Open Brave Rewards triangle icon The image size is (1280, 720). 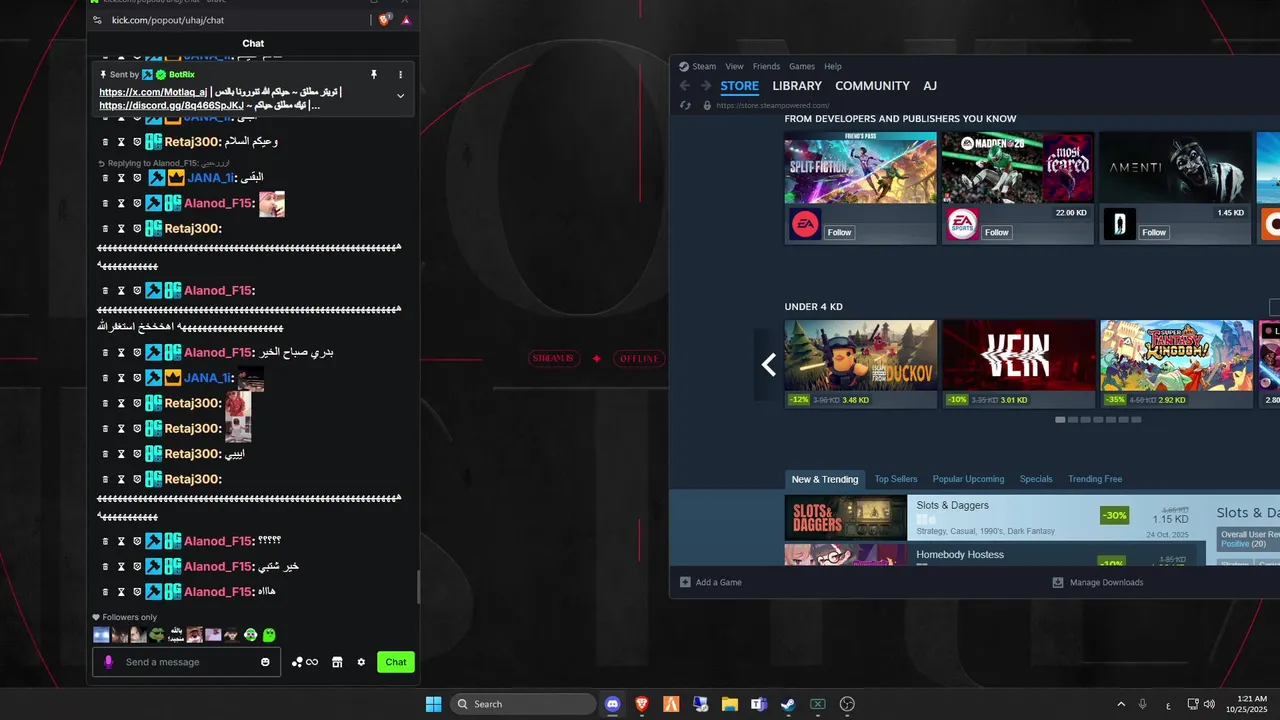coord(406,20)
